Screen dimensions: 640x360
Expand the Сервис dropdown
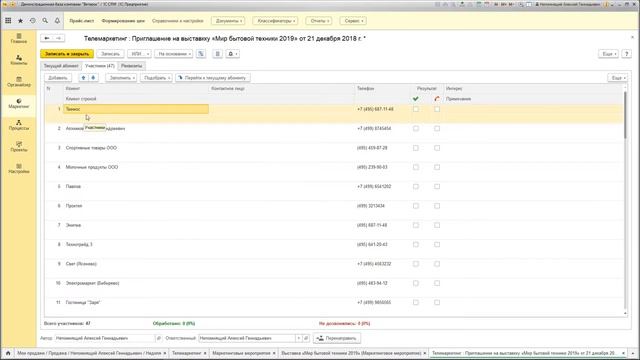pyautogui.click(x=353, y=20)
